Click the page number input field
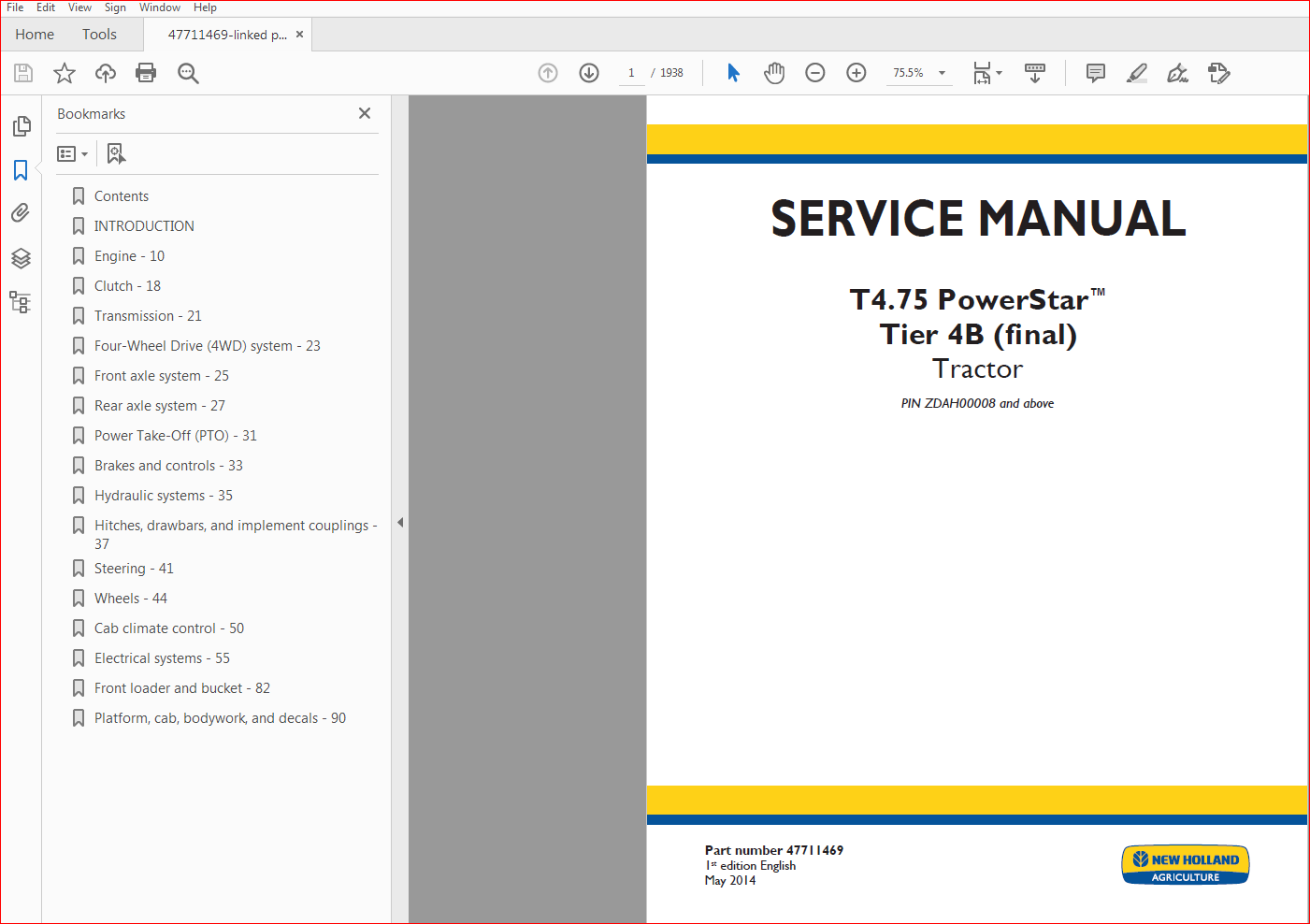Image resolution: width=1310 pixels, height=924 pixels. (631, 73)
